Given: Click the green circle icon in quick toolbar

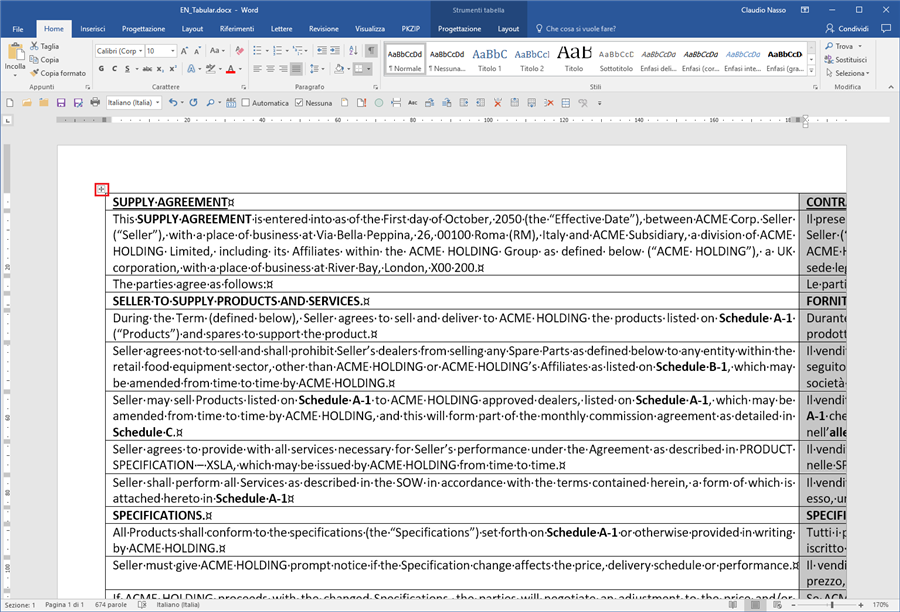Looking at the screenshot, I should 379,103.
